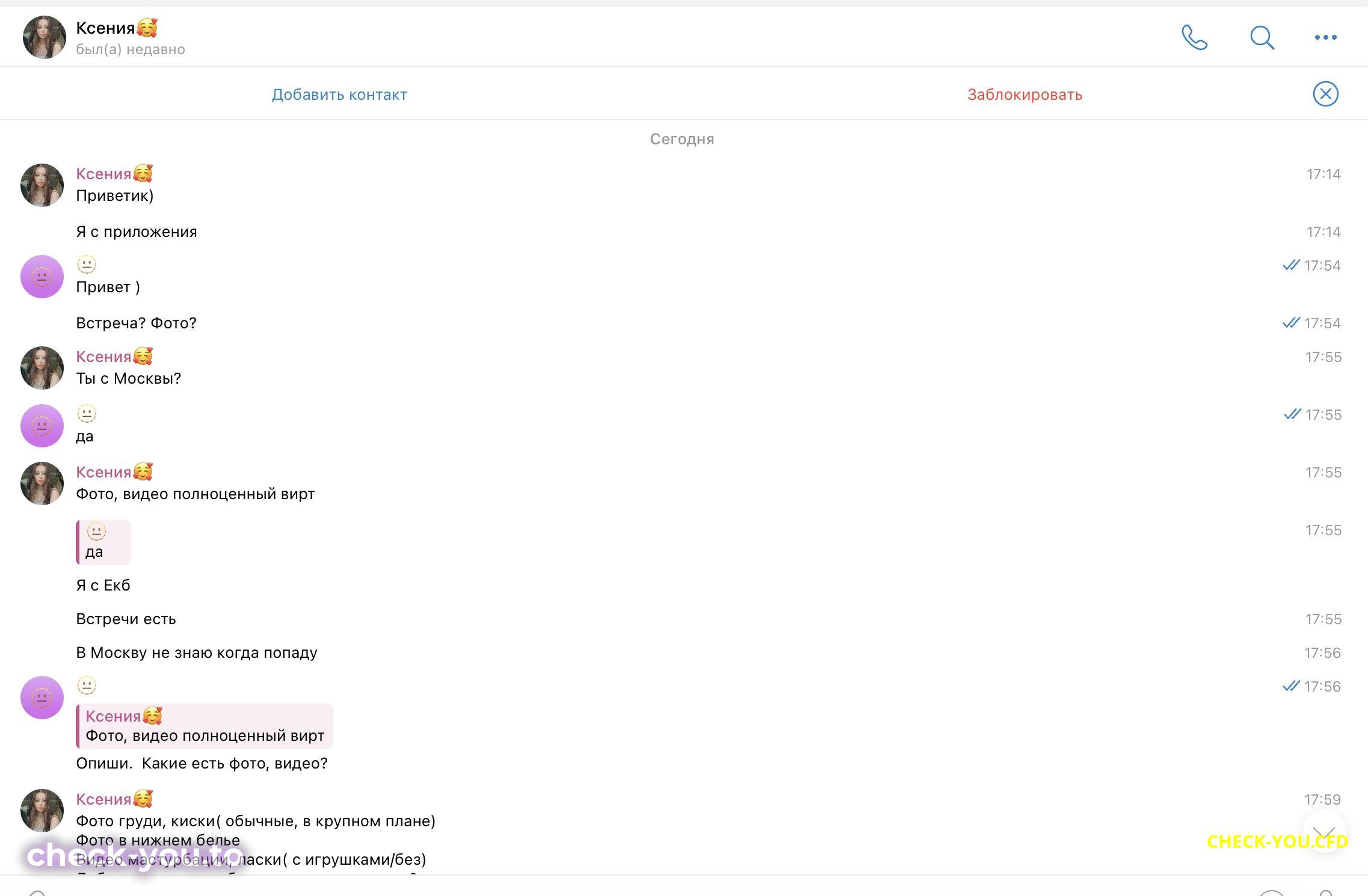Click Ксения's avatar beside Приветик)
This screenshot has width=1368, height=896.
point(42,185)
